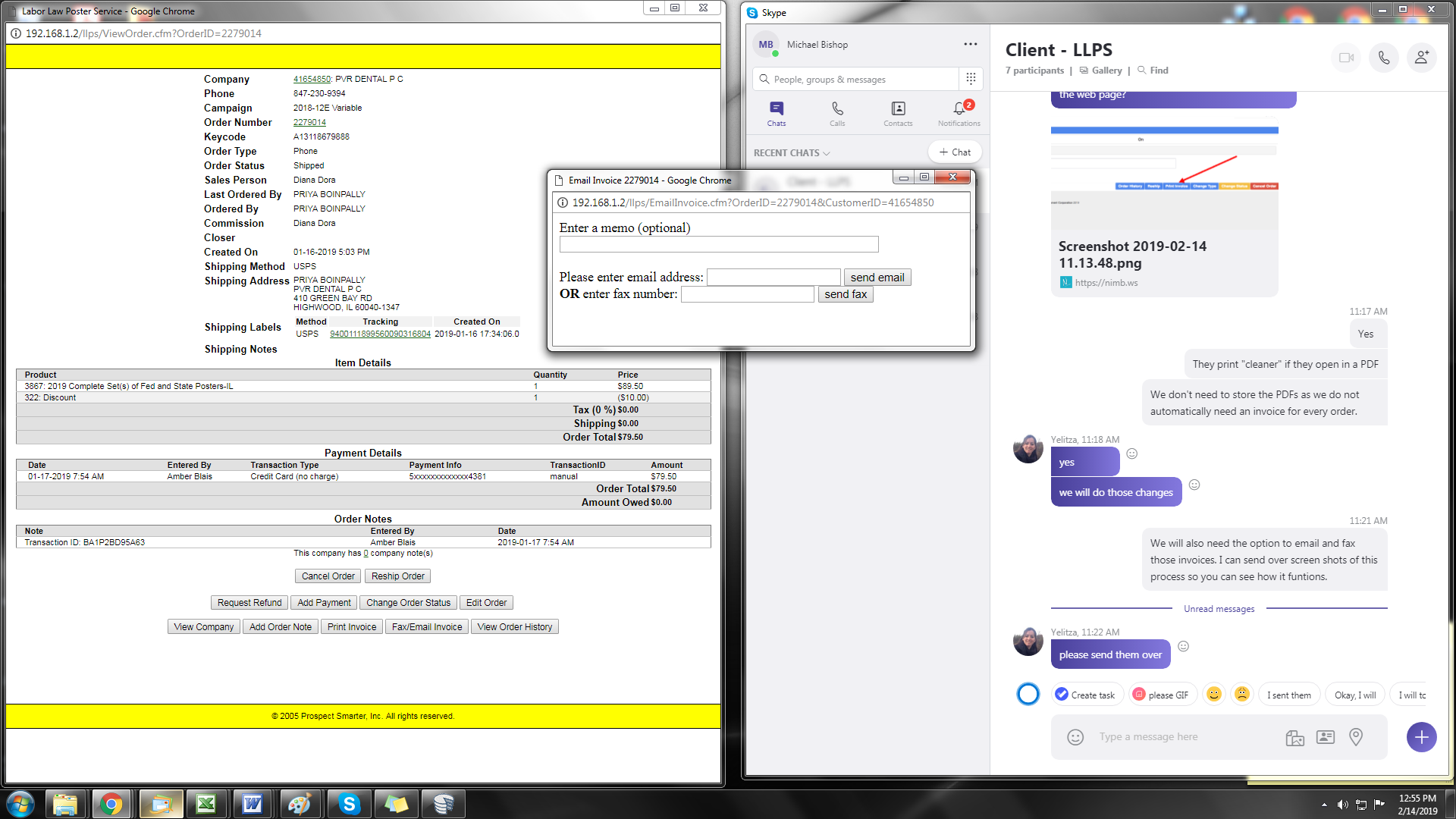The width and height of the screenshot is (1456, 819).
Task: Start an audio call with group
Action: [1384, 58]
